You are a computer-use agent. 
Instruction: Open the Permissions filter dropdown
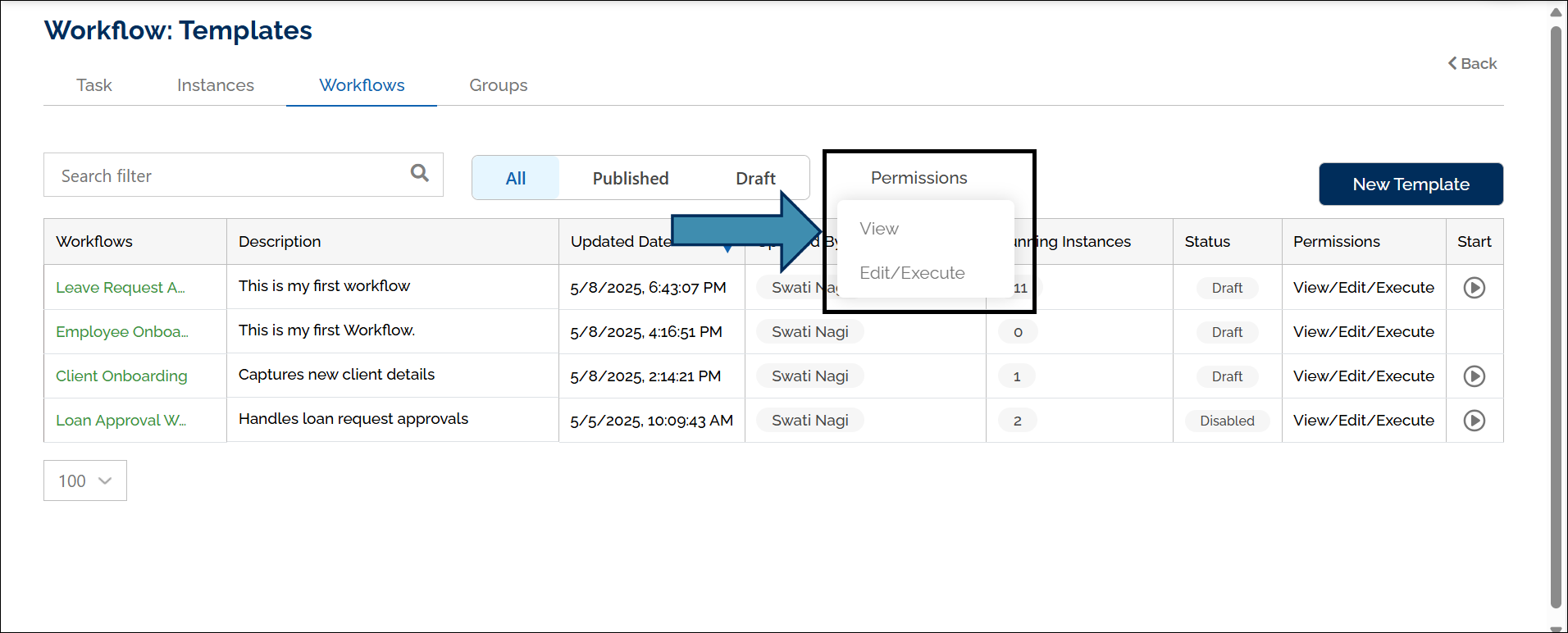pos(918,178)
